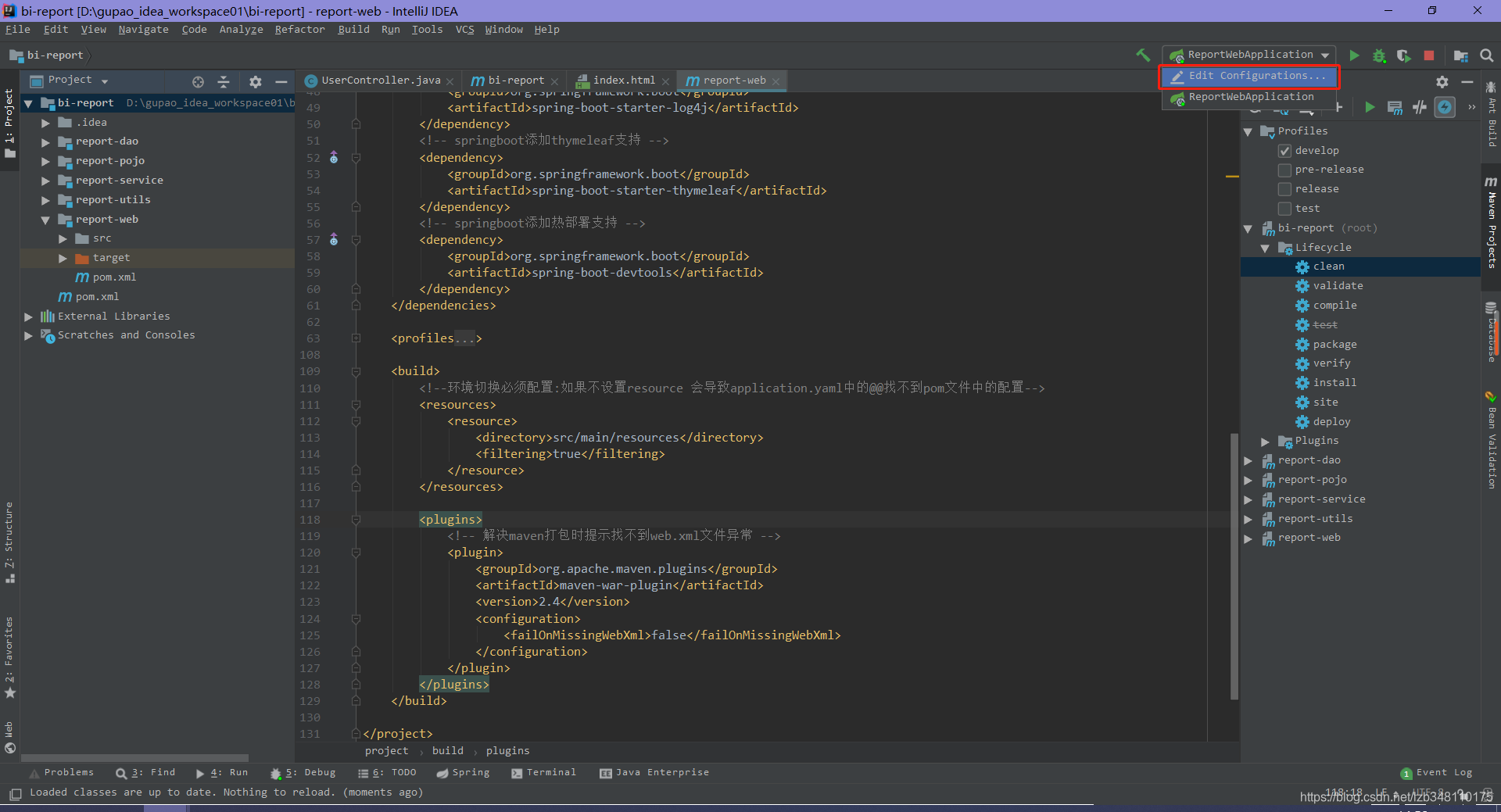The width and height of the screenshot is (1501, 812).
Task: Hide the Project tool window
Action: [x=281, y=81]
